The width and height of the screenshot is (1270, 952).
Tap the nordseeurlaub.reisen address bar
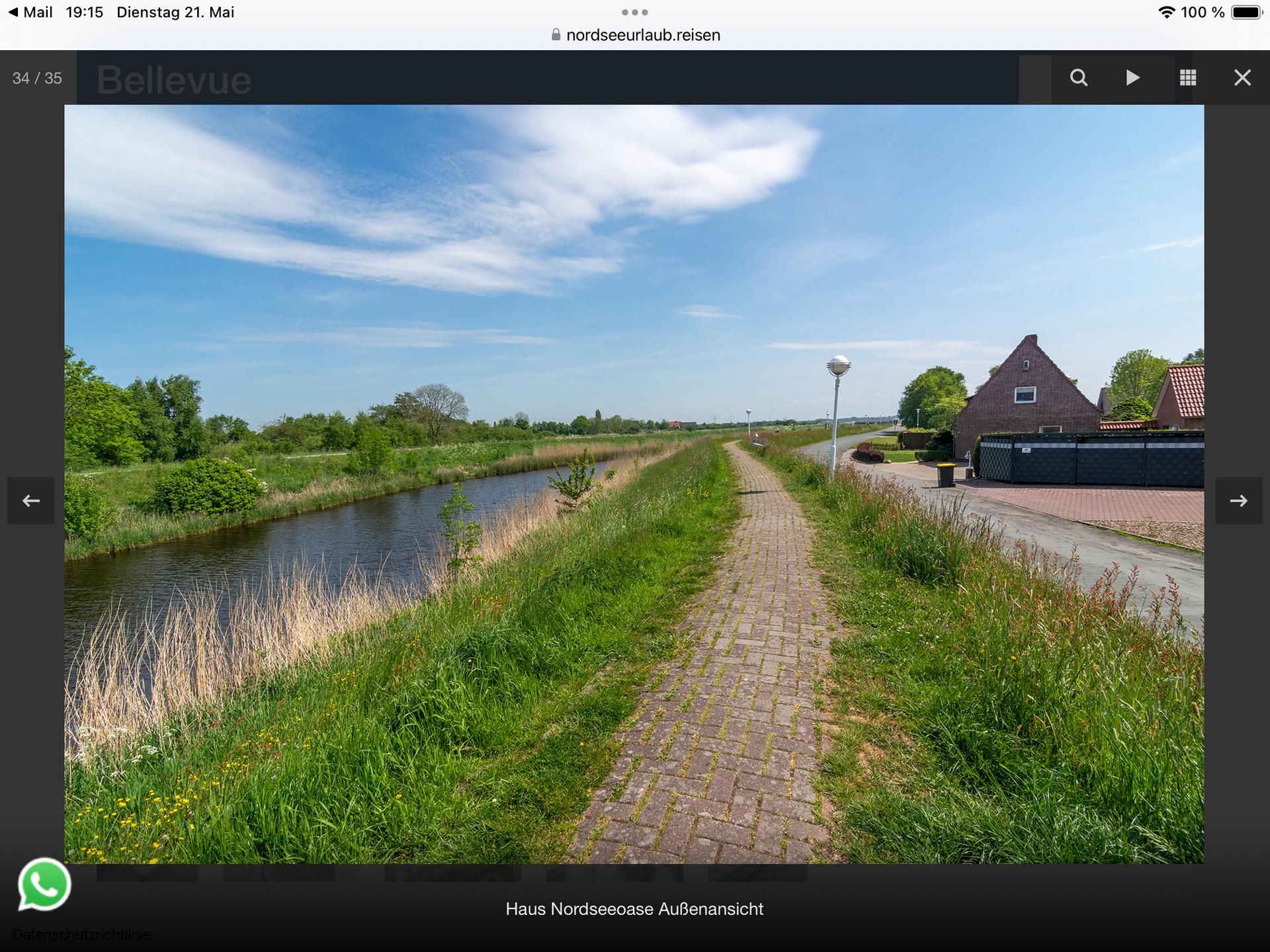pos(635,35)
